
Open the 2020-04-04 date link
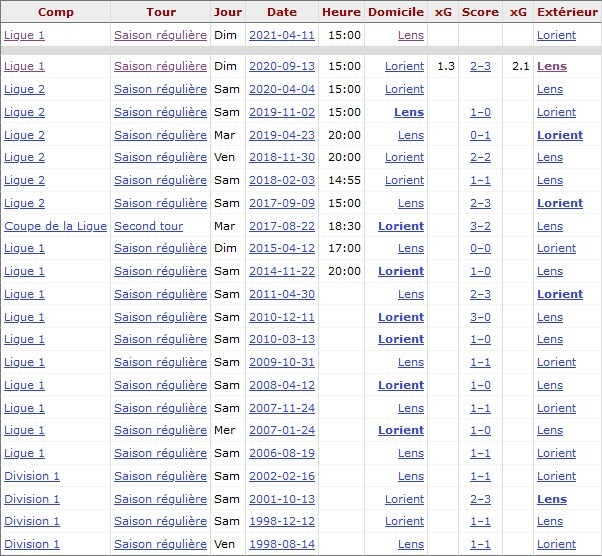[x=282, y=89]
